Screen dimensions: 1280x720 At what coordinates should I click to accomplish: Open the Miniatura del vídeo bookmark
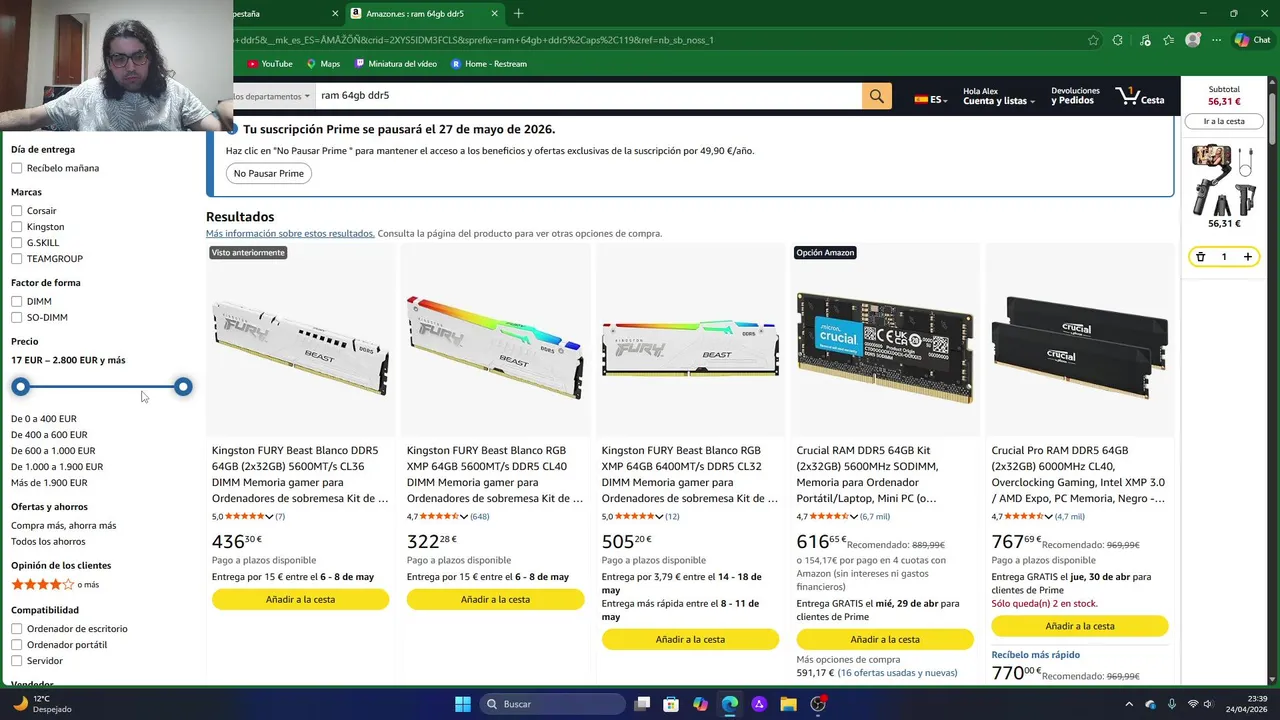coord(396,64)
